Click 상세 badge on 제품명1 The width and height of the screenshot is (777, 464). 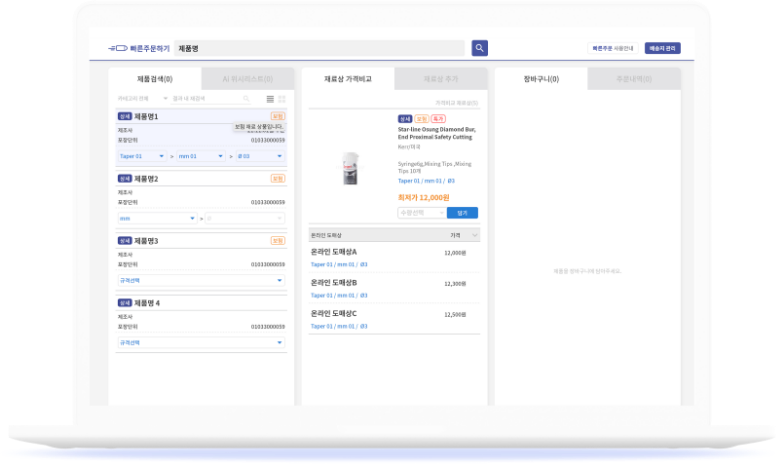(x=124, y=116)
